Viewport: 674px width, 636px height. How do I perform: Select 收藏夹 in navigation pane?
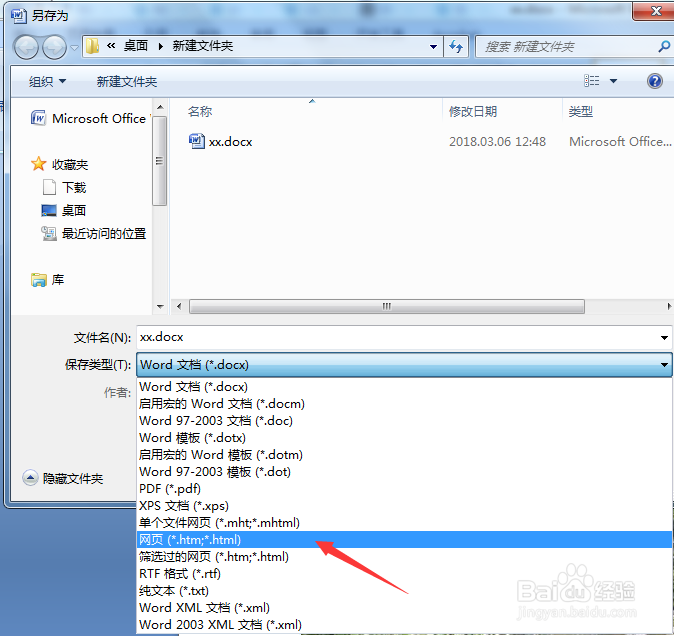click(x=59, y=164)
